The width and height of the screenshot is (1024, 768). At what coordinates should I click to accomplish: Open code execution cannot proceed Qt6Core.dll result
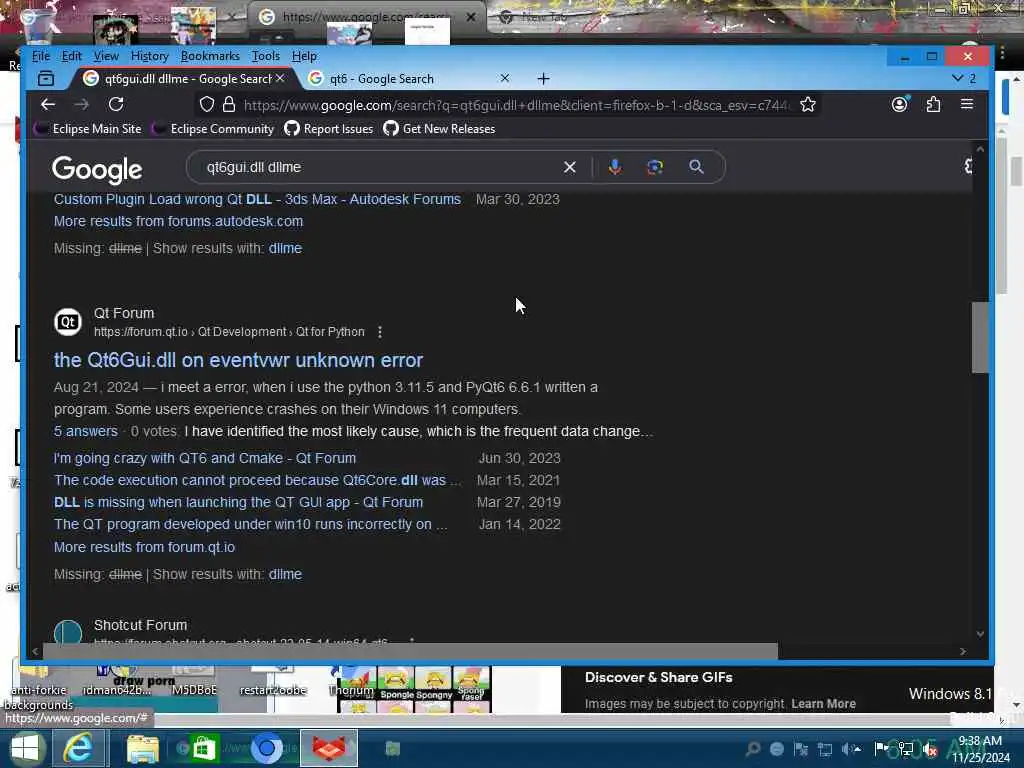click(257, 481)
